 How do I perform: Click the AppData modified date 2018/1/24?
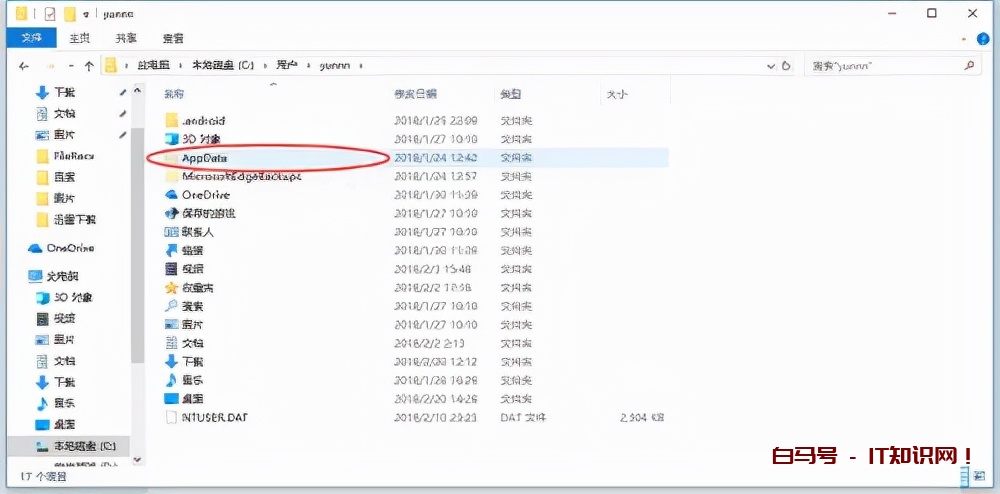coord(436,157)
